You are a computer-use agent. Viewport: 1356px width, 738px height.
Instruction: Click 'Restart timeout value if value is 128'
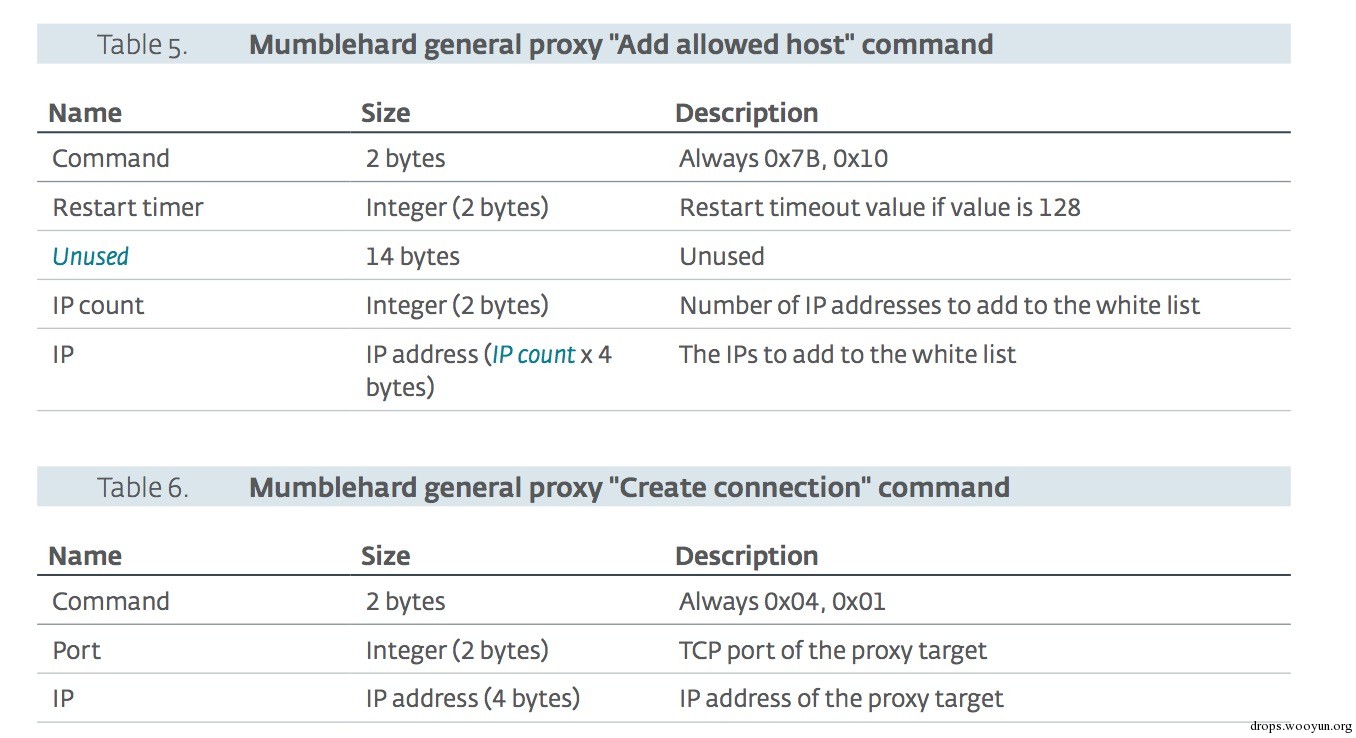(x=880, y=208)
